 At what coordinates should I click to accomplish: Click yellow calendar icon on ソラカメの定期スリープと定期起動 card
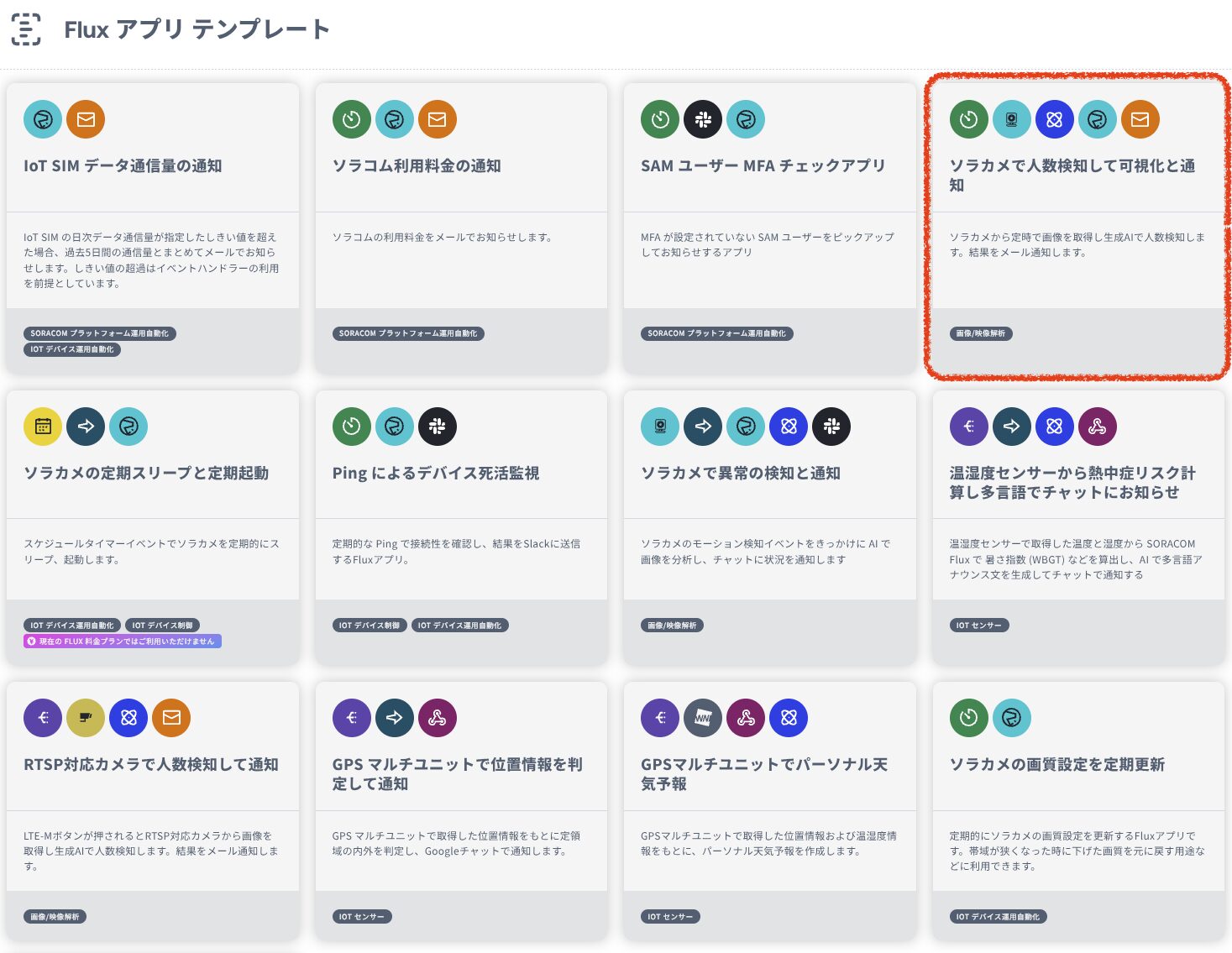43,427
